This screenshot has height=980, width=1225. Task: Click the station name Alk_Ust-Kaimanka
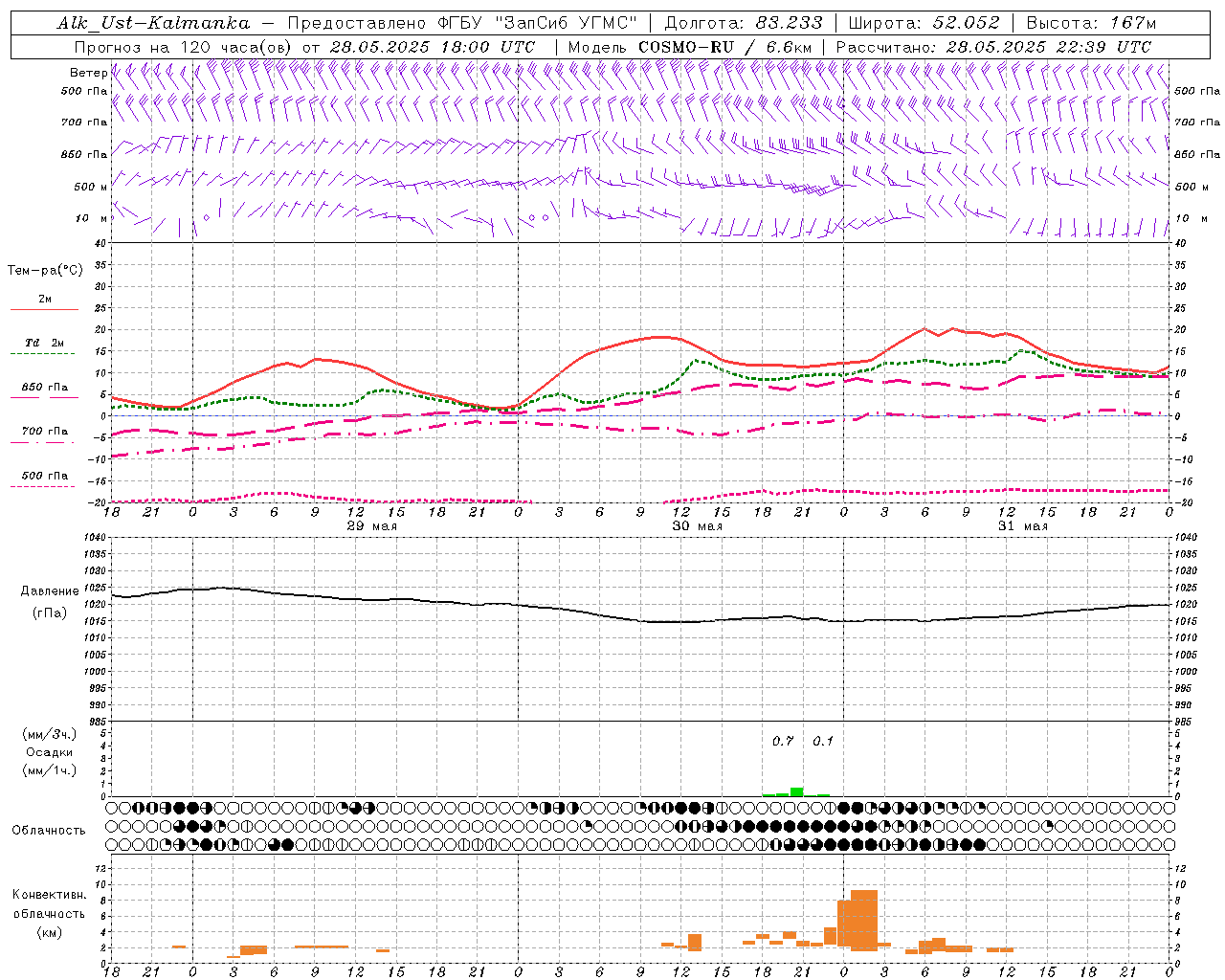pos(153,23)
